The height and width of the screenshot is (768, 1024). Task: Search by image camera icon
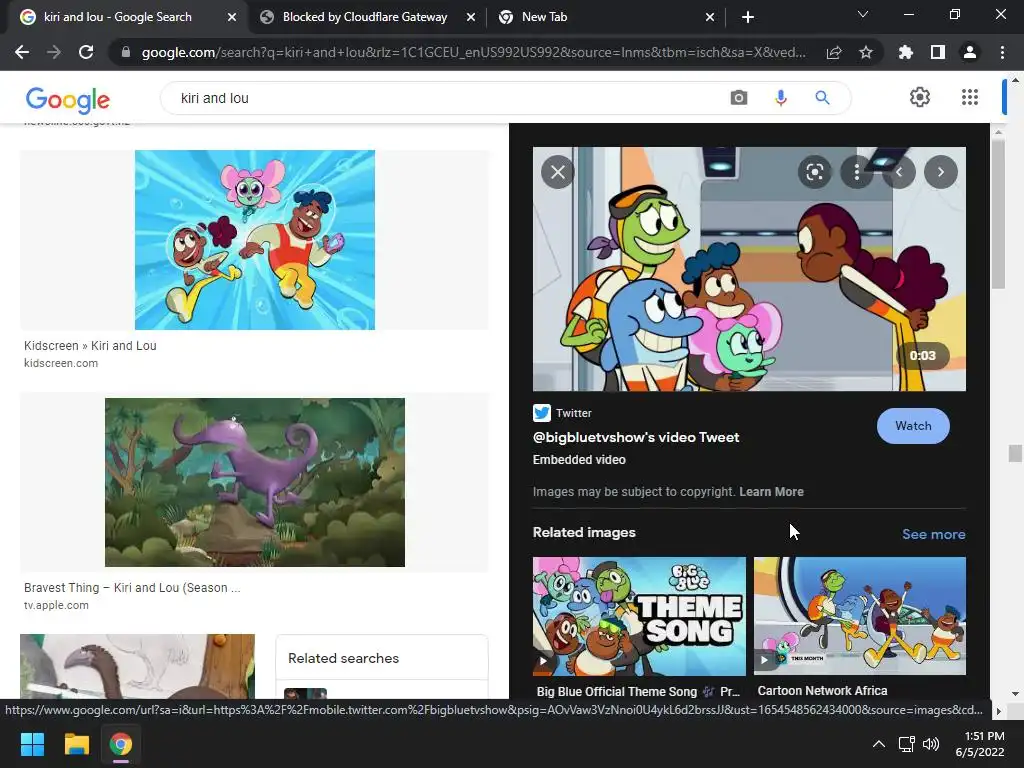pos(739,98)
